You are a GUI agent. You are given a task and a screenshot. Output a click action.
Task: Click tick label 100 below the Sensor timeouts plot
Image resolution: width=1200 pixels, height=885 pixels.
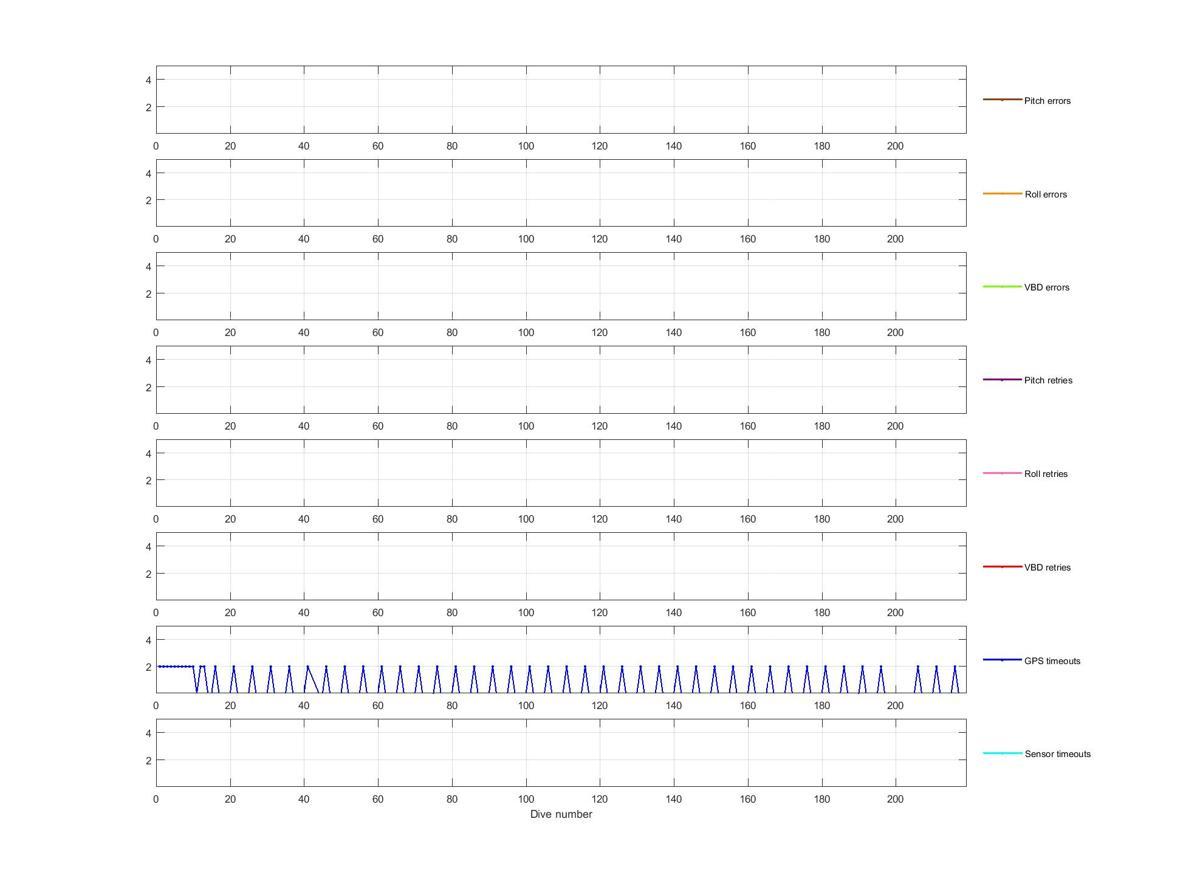(526, 799)
